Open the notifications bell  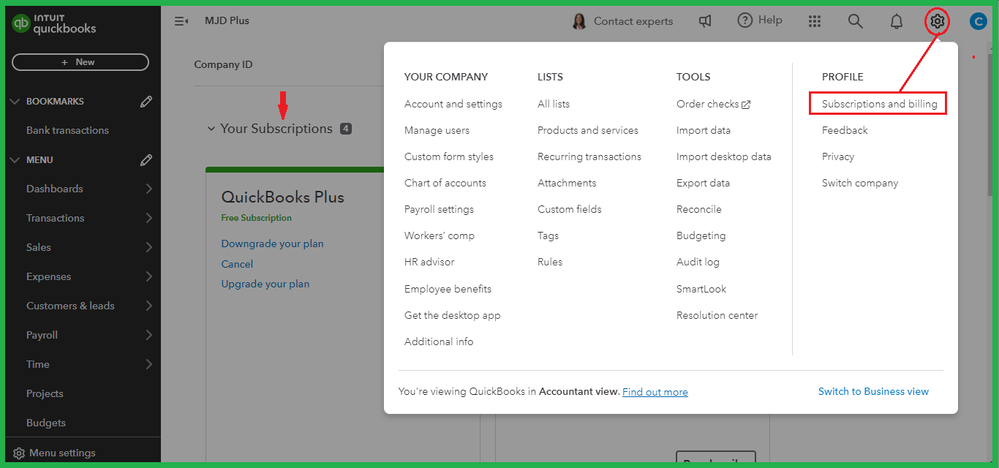(x=896, y=20)
